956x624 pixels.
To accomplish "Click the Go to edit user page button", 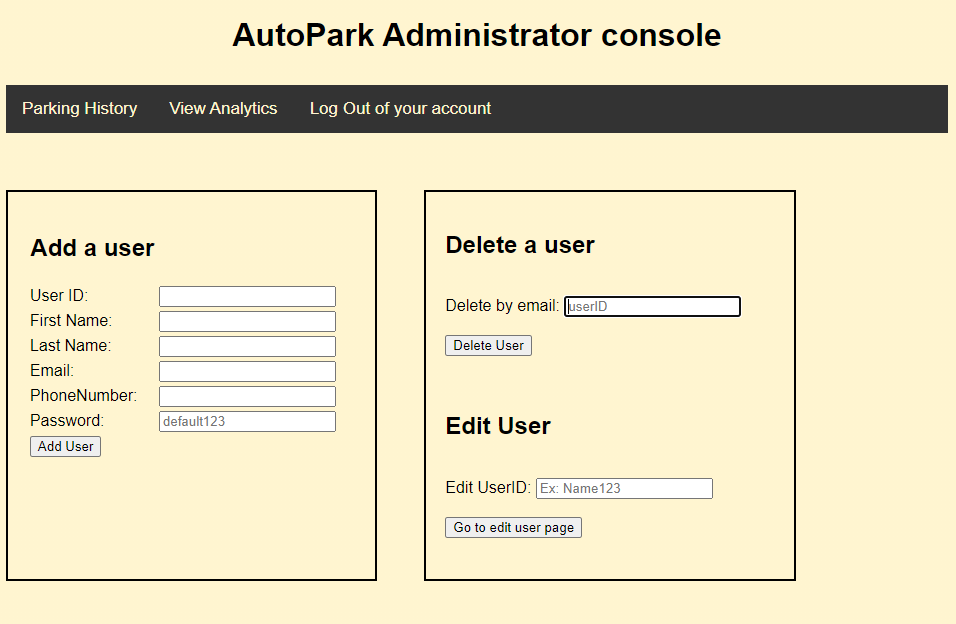I will tap(513, 527).
